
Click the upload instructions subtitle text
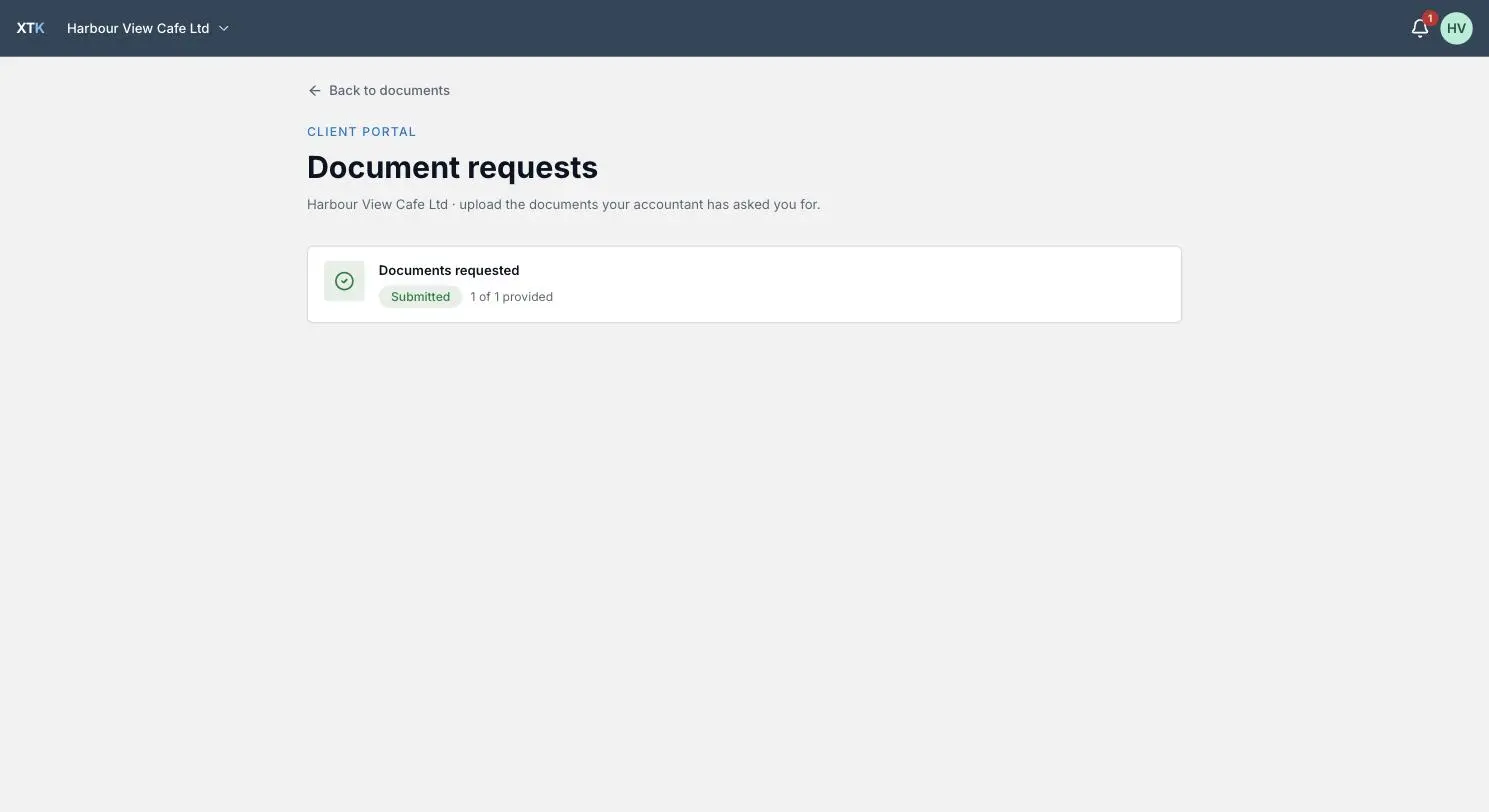tap(563, 204)
